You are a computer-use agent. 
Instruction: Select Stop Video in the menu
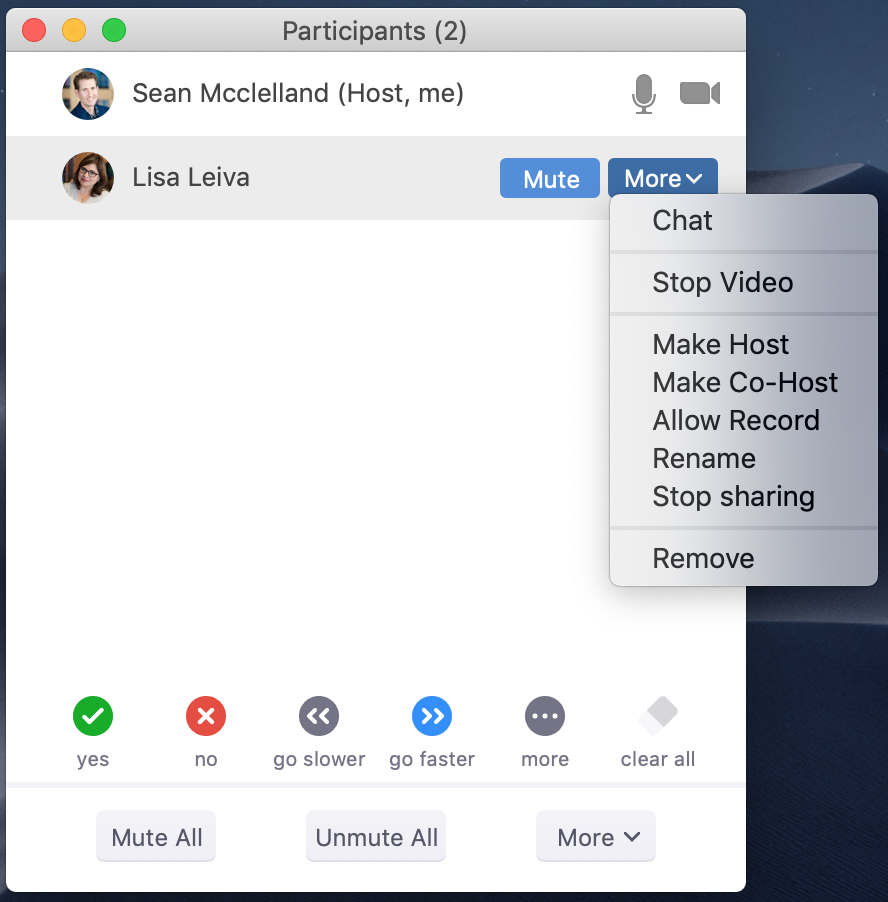point(722,283)
